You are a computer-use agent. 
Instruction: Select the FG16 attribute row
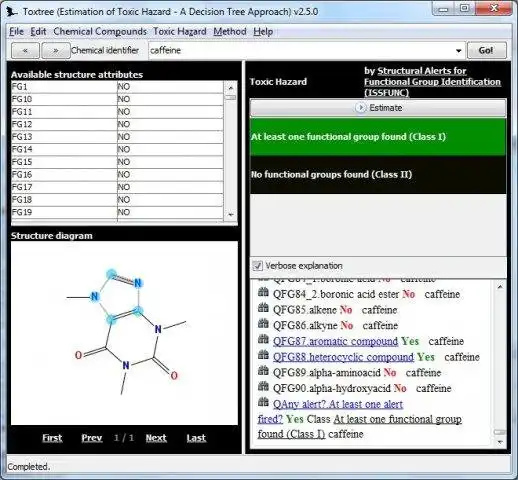[117, 175]
